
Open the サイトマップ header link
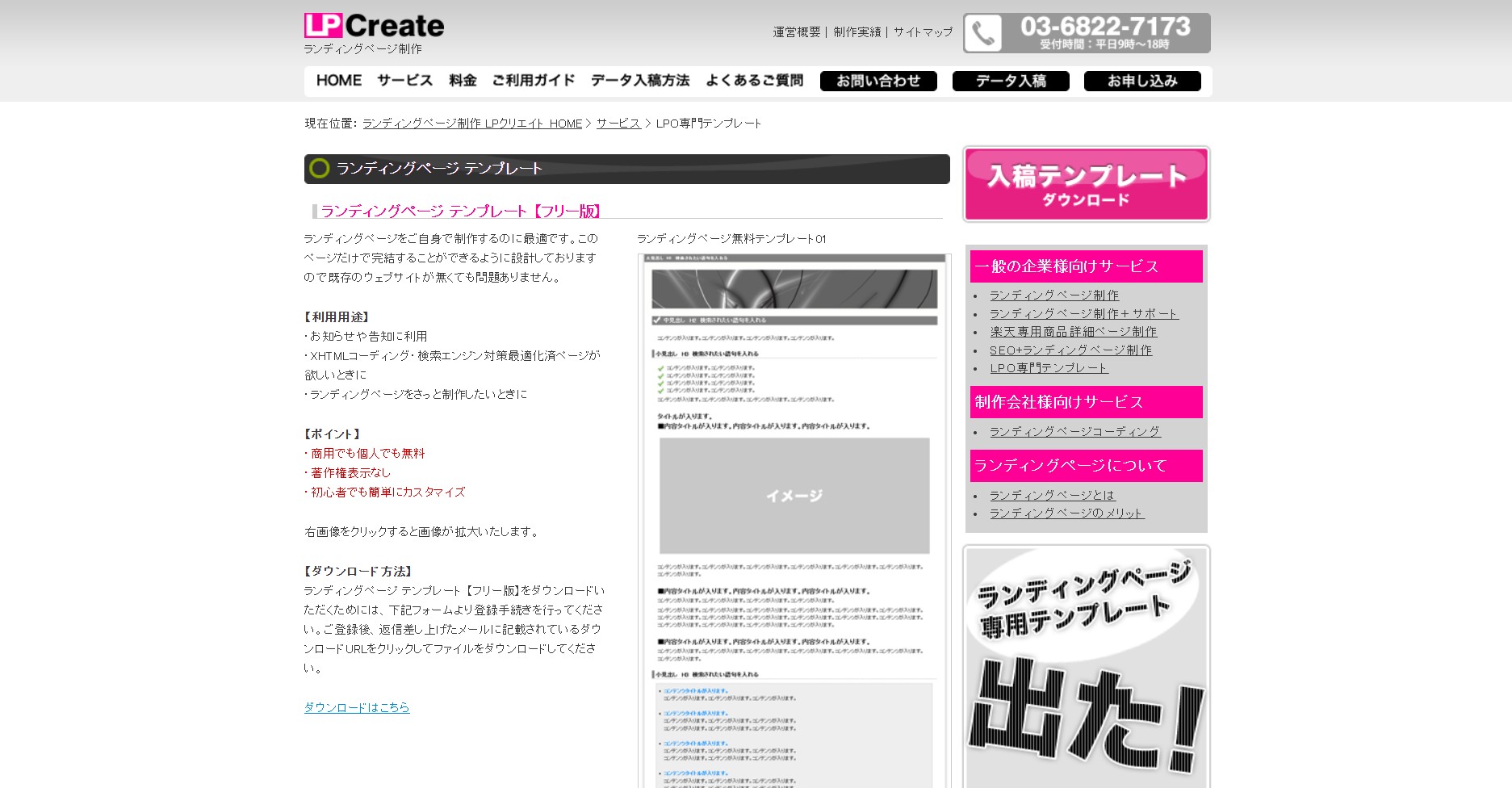pyautogui.click(x=923, y=32)
